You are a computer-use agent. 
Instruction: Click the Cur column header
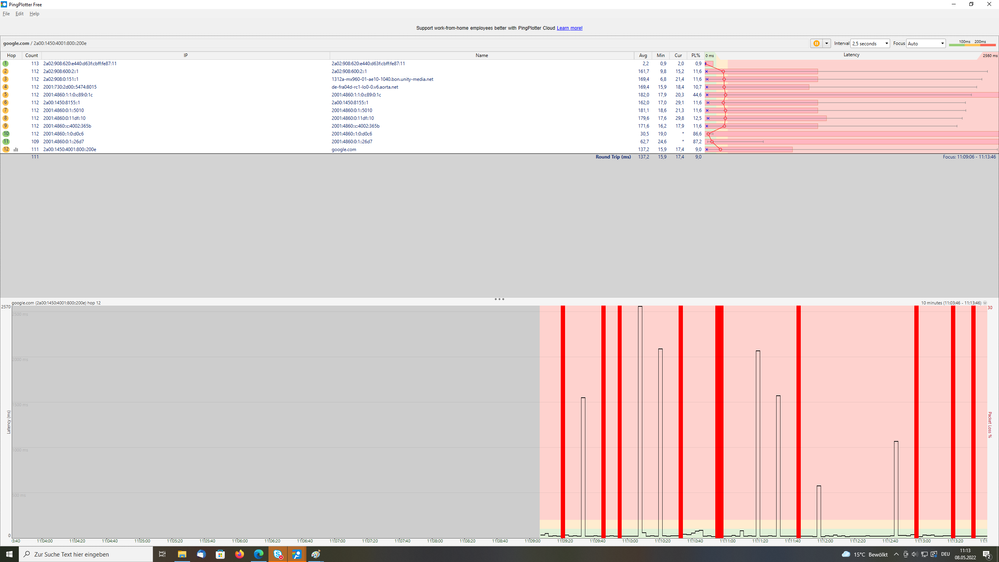click(x=678, y=55)
